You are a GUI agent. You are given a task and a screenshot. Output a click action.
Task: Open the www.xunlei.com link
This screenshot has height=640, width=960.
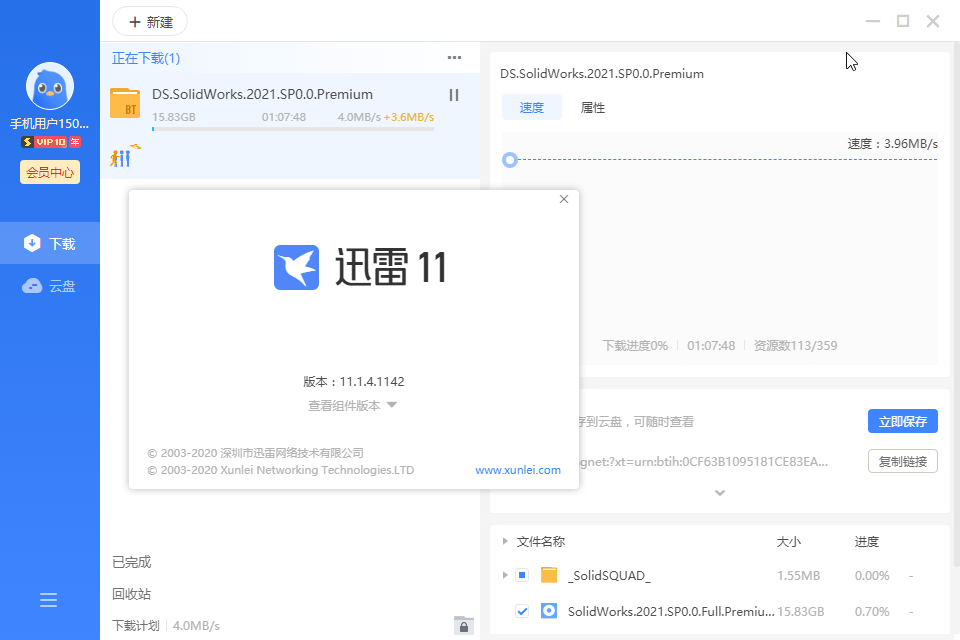click(518, 470)
